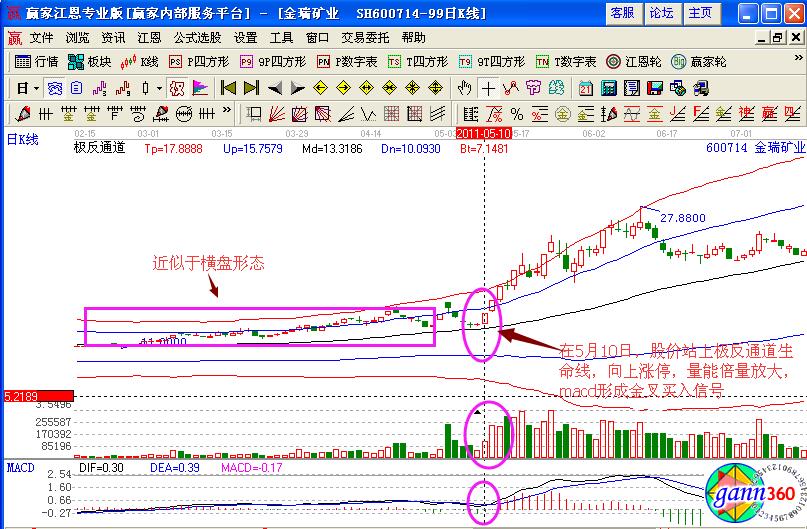The height and width of the screenshot is (529, 807).
Task: Click the 客服 button in title bar
Action: (x=623, y=13)
